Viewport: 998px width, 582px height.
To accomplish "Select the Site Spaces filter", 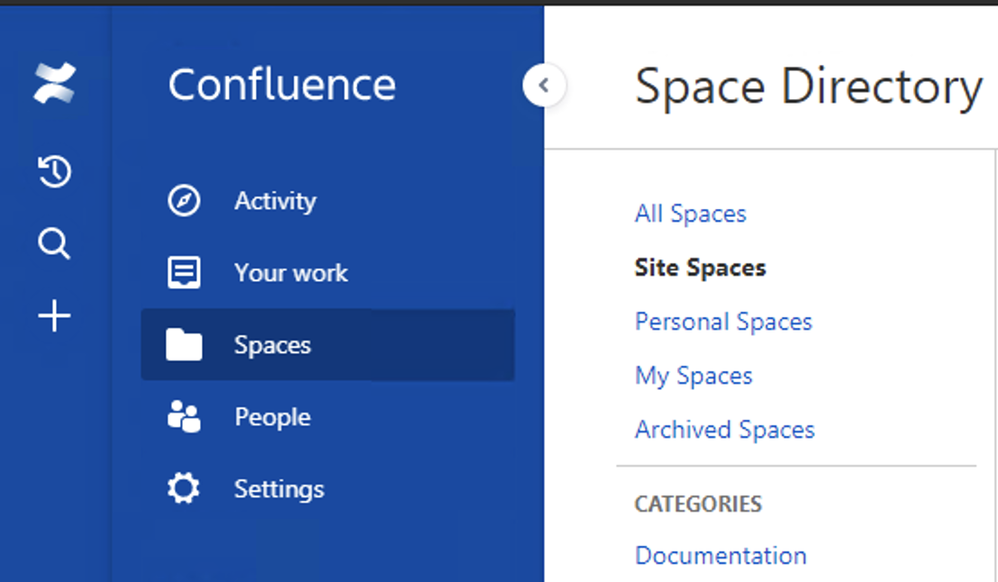I will pyautogui.click(x=700, y=267).
